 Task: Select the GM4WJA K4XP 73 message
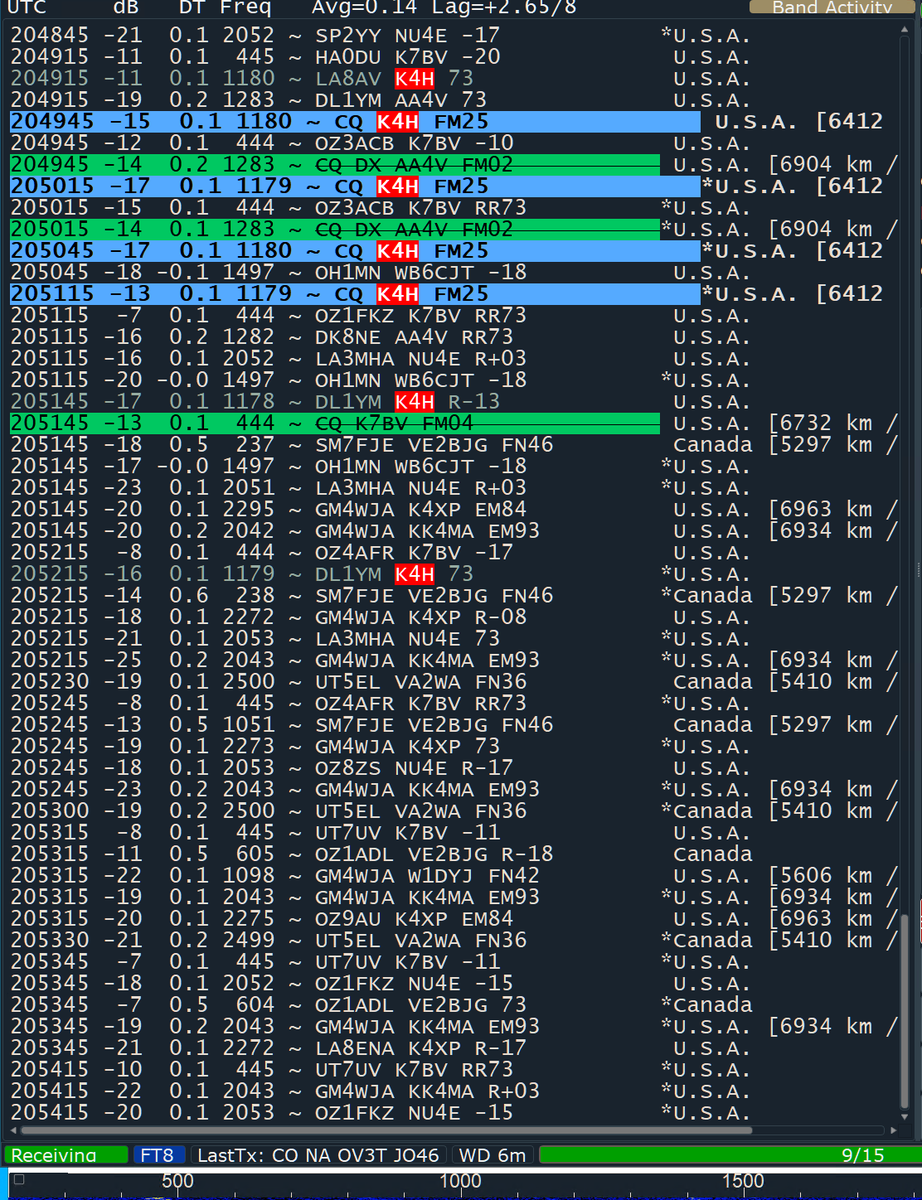click(408, 746)
